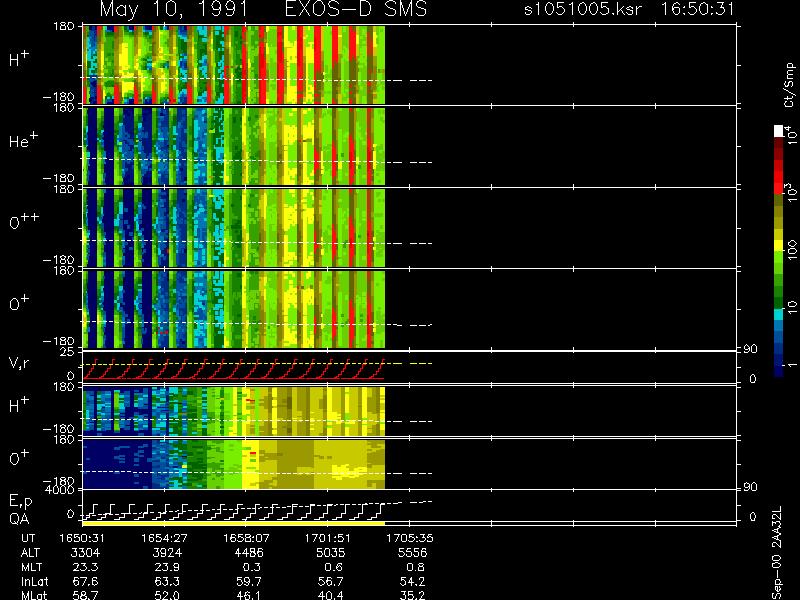
Task: Click the 'ALT' row label
Action: tap(30, 553)
